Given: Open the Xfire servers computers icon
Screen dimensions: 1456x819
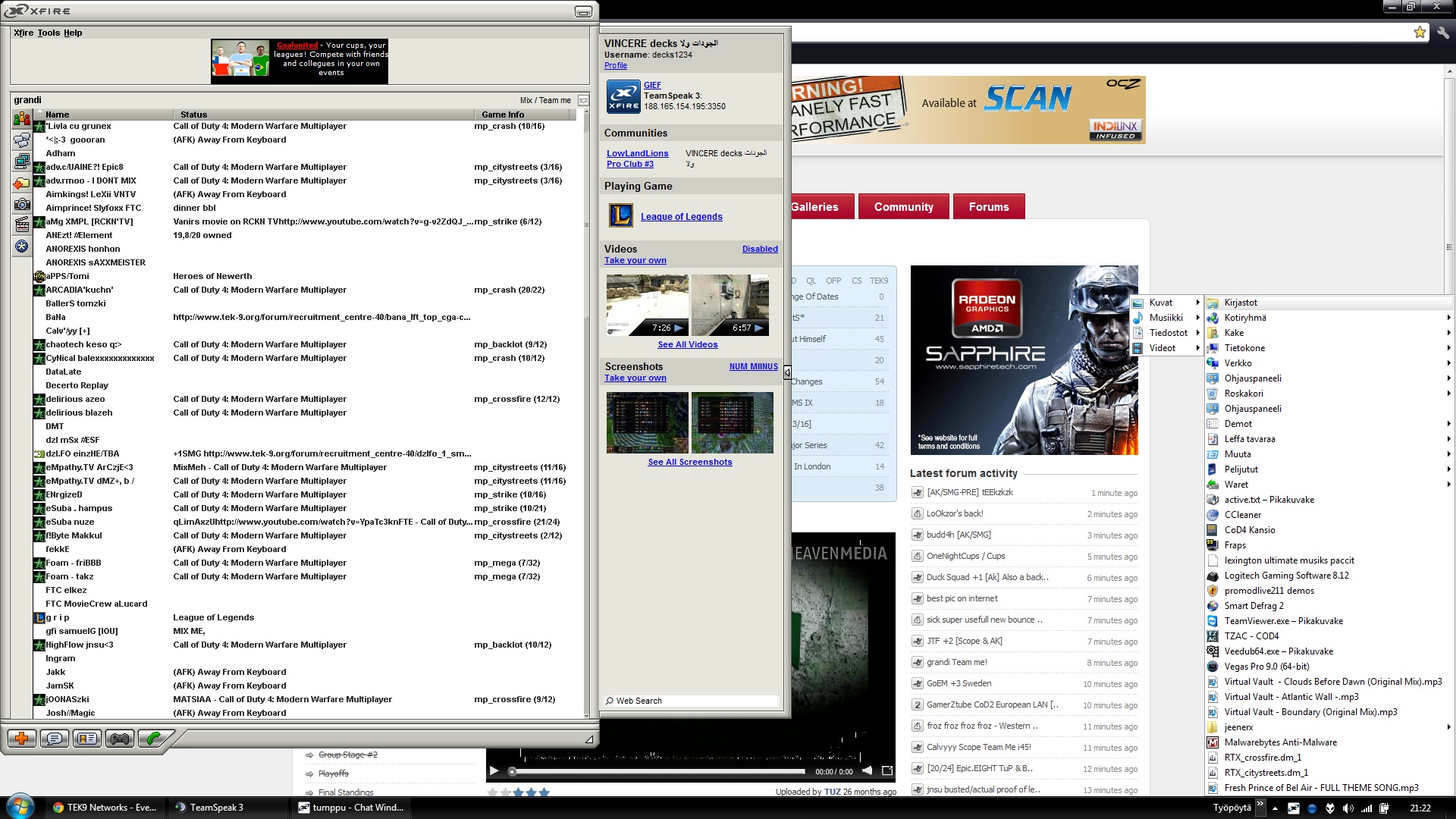Looking at the screenshot, I should point(21,162).
